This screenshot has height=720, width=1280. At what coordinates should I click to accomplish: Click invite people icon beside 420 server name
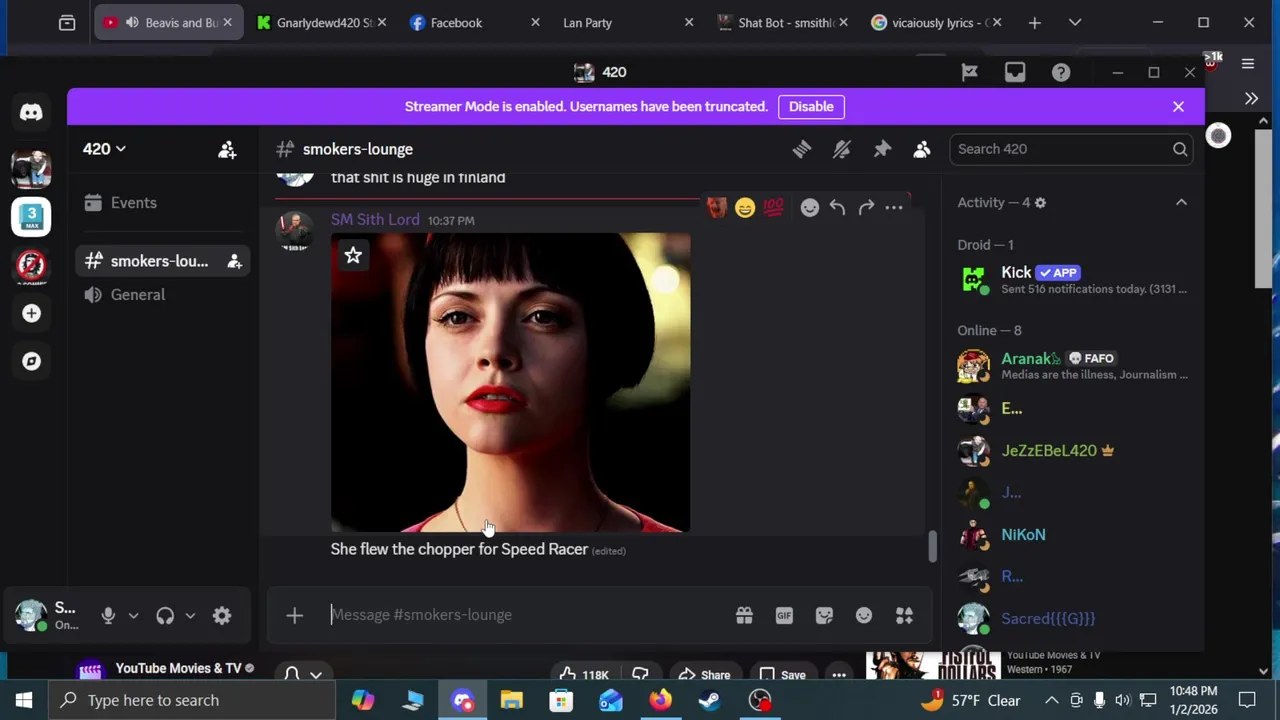(x=227, y=149)
